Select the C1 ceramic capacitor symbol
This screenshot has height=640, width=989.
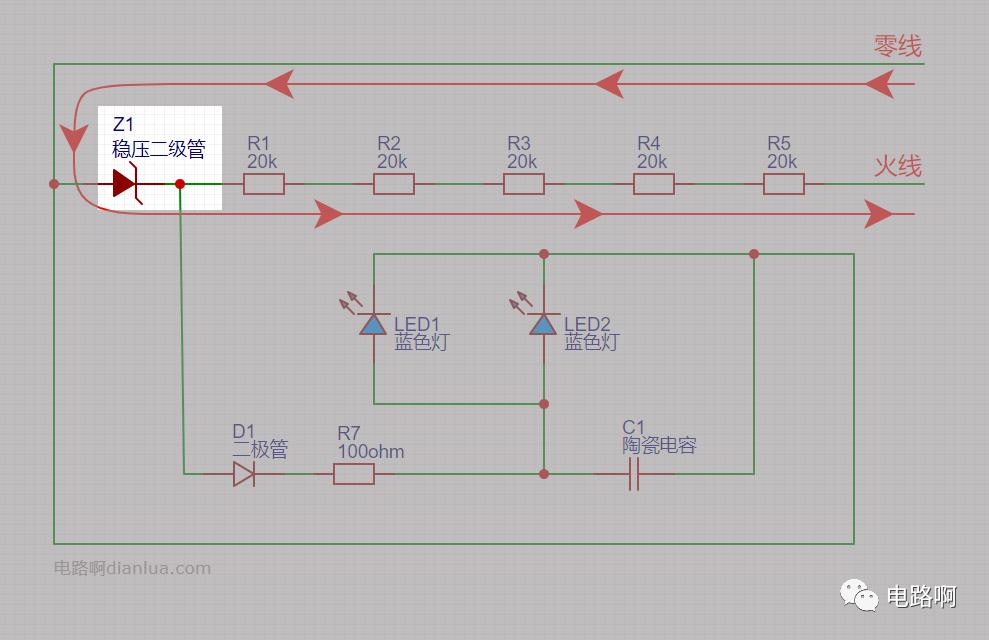634,474
